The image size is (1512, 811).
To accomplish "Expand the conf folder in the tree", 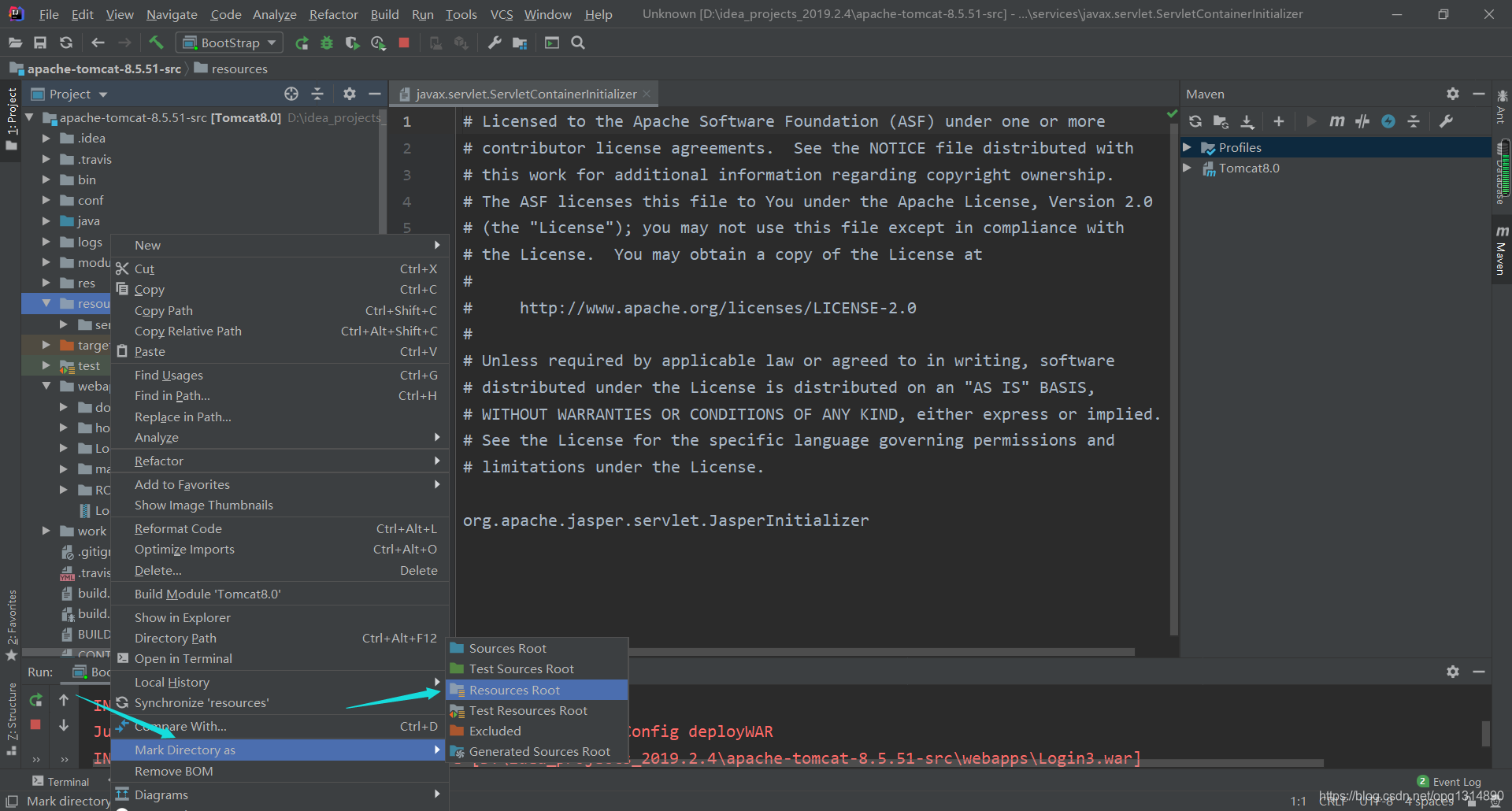I will click(x=46, y=200).
